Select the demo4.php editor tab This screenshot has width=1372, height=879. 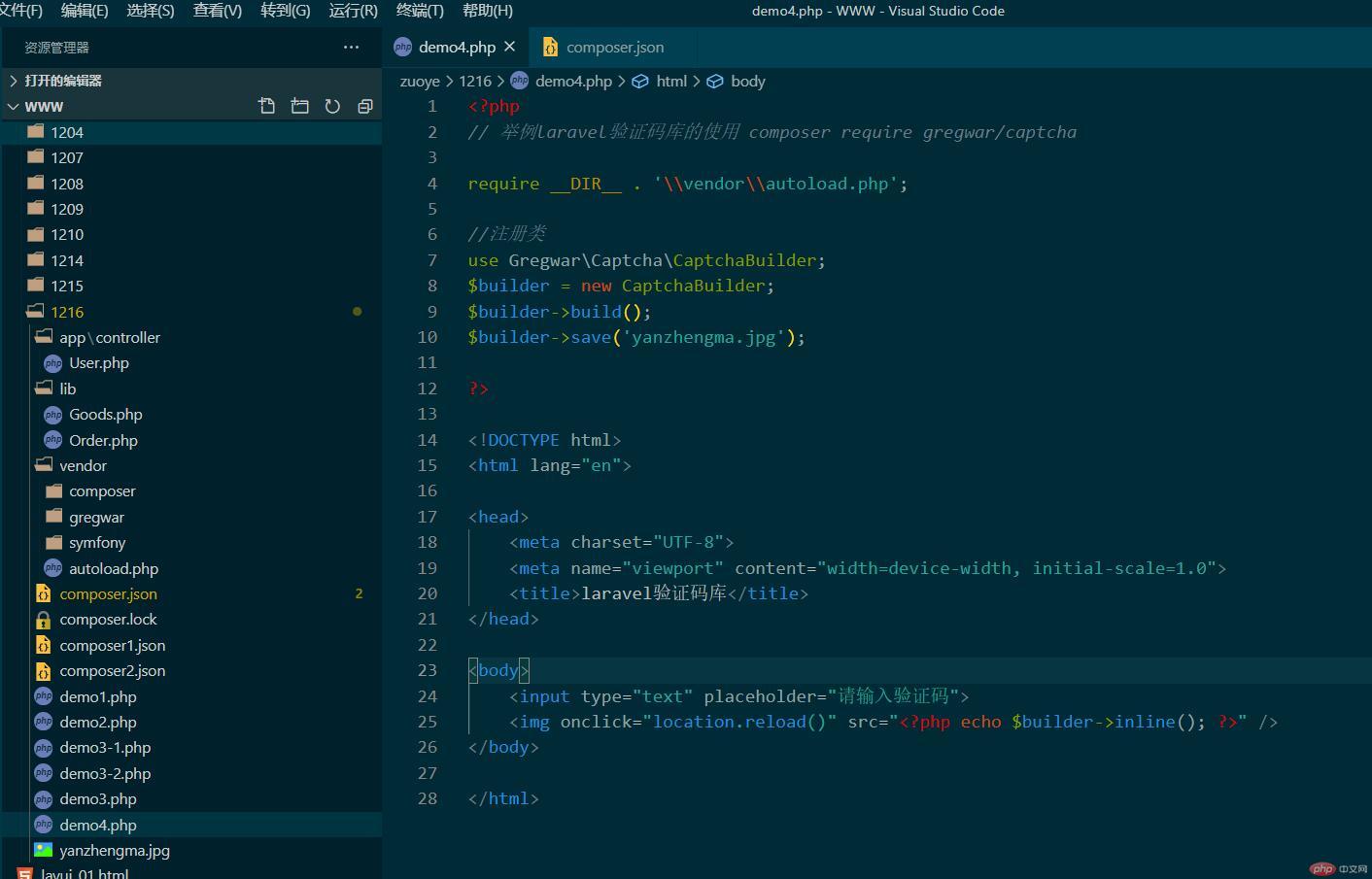457,47
